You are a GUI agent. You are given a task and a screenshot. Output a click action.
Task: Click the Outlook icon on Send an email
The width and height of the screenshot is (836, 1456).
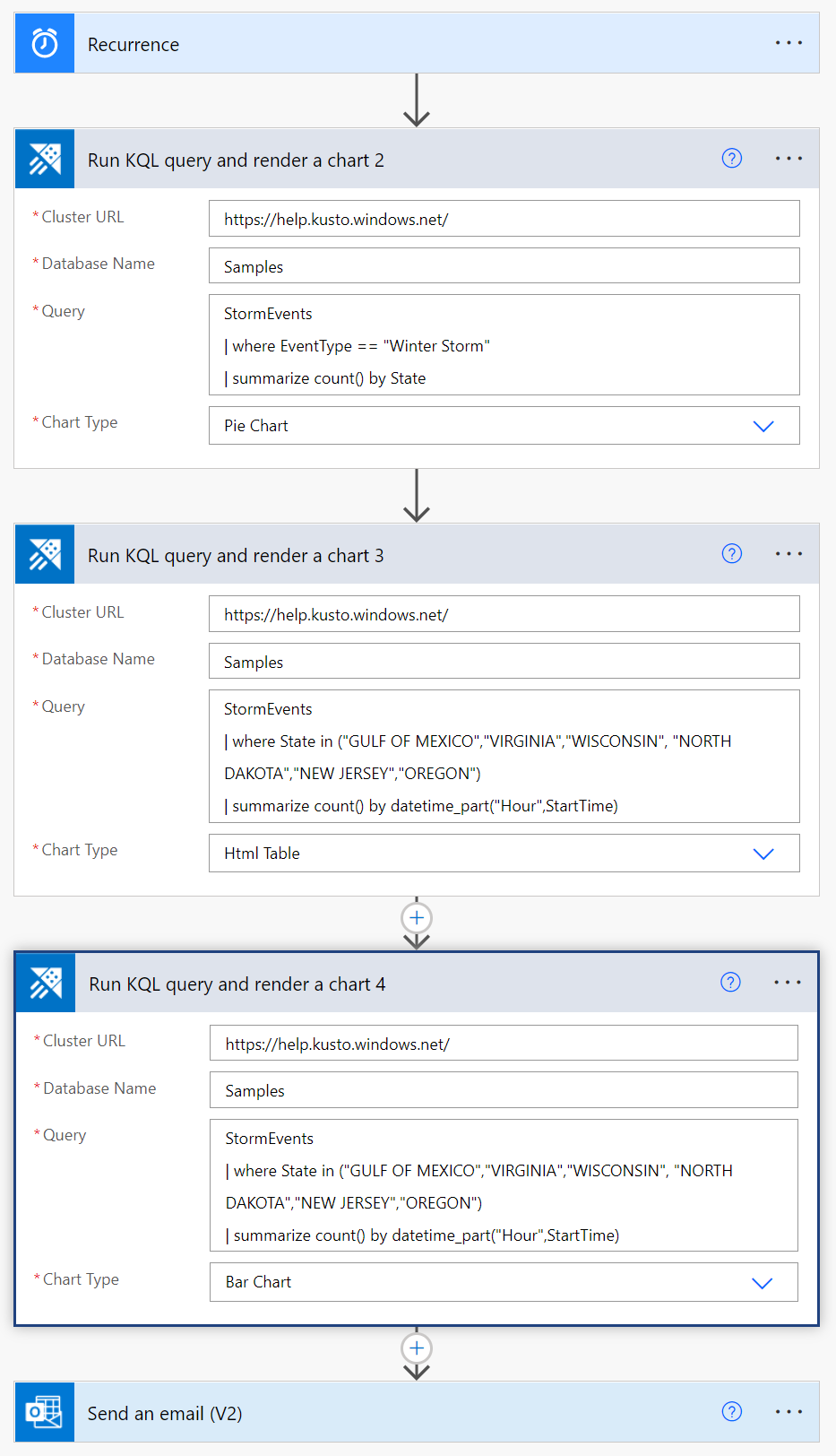pos(45,1412)
